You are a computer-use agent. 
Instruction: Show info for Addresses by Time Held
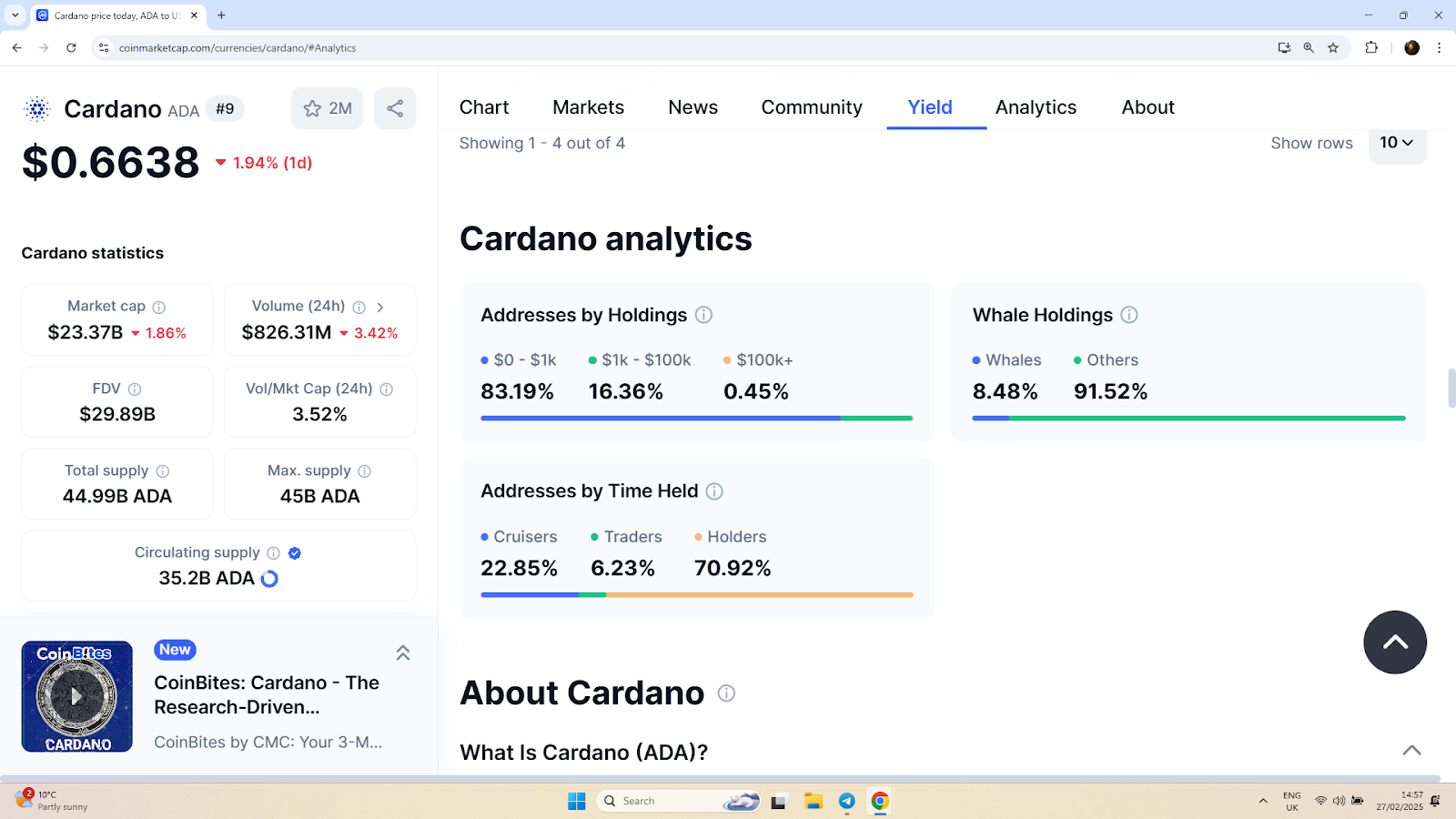coord(714,491)
